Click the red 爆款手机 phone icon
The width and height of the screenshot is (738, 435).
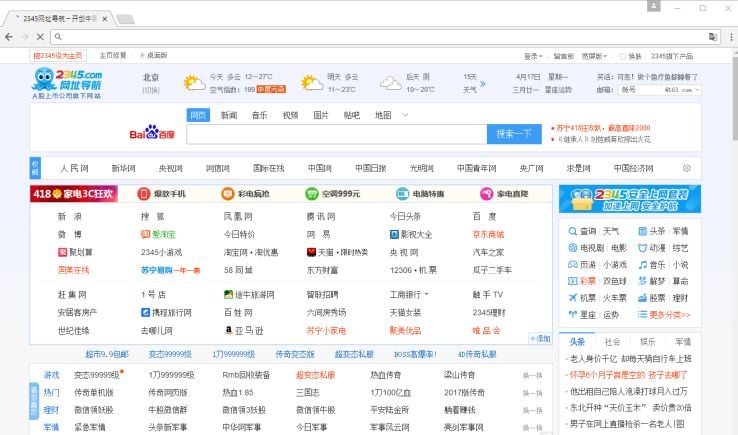[144, 193]
